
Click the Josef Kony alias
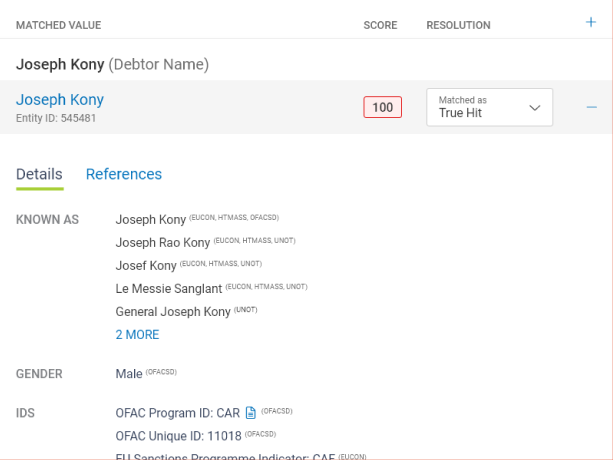[x=146, y=265]
